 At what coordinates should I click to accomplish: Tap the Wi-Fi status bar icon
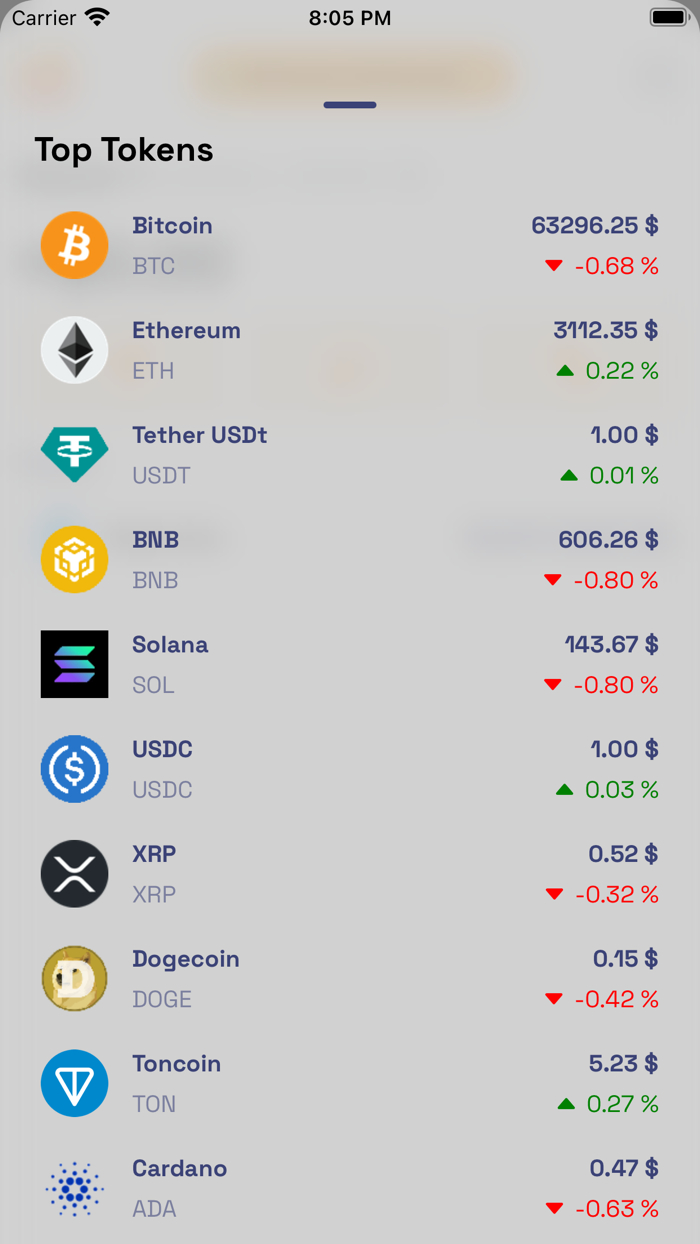click(95, 16)
